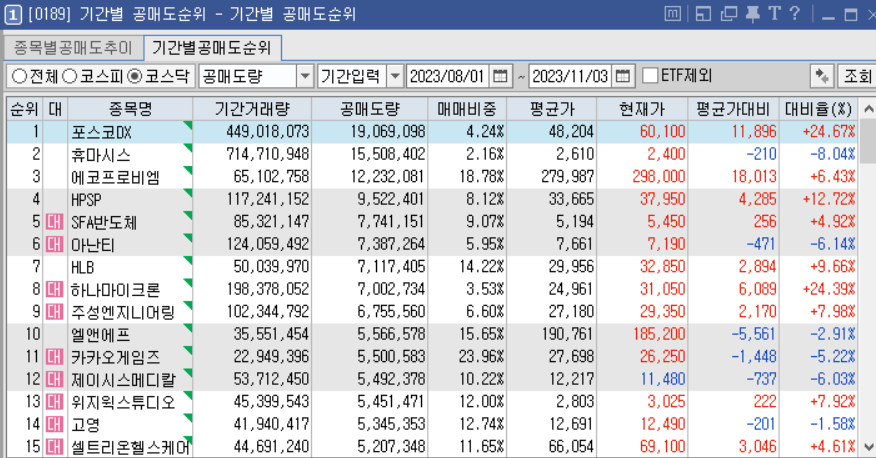The height and width of the screenshot is (458, 876).
Task: Click the pin window icon in title bar
Action: [x=753, y=13]
